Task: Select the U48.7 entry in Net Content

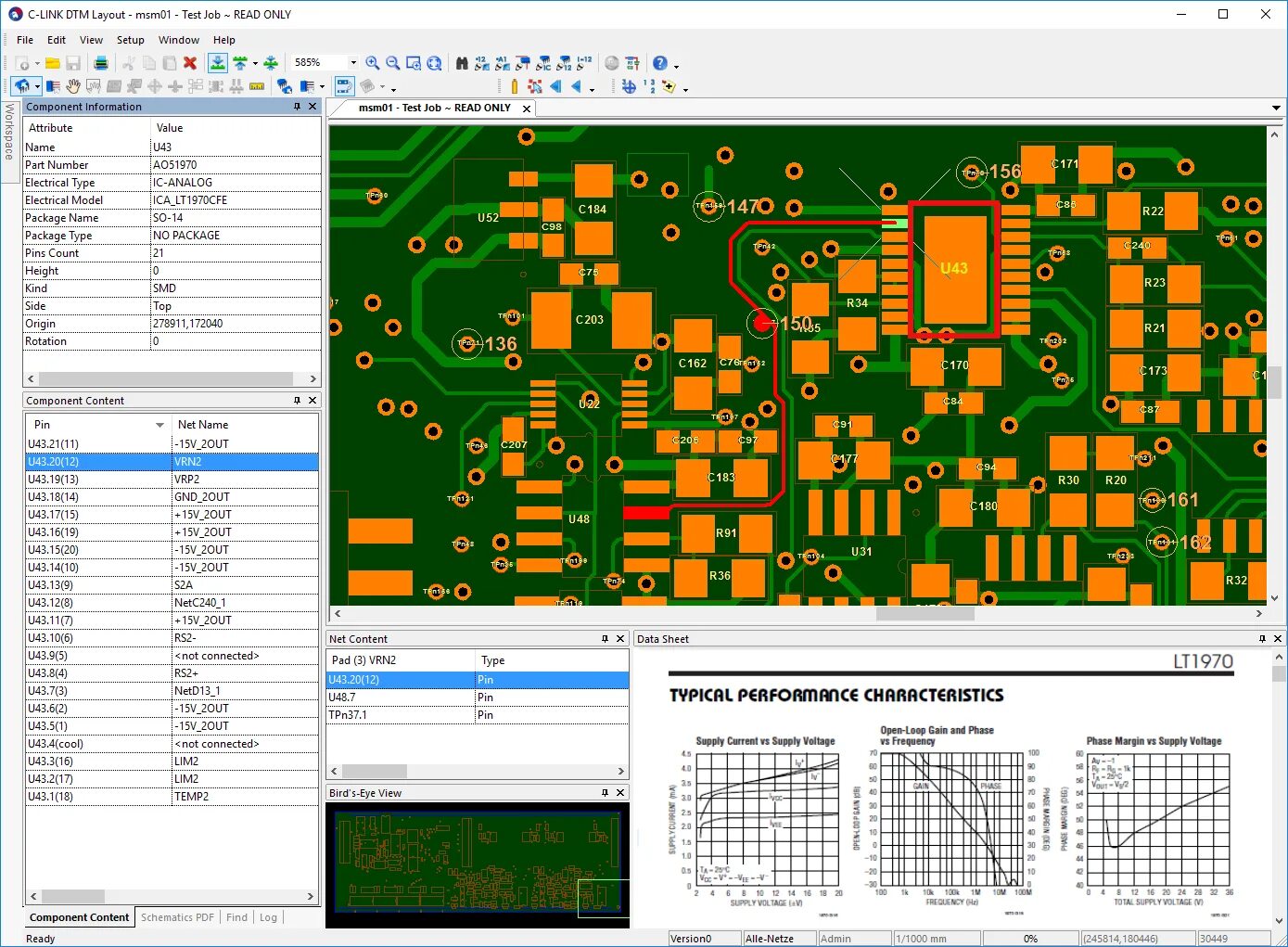Action: click(x=342, y=697)
